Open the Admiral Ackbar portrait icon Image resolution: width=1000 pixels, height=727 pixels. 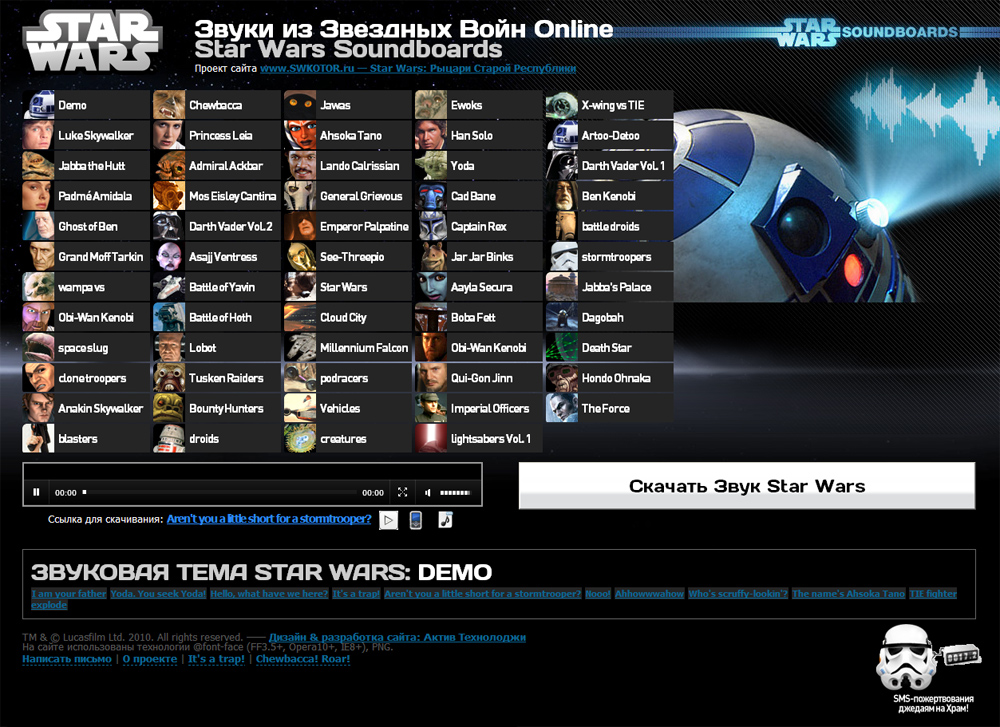[x=169, y=166]
